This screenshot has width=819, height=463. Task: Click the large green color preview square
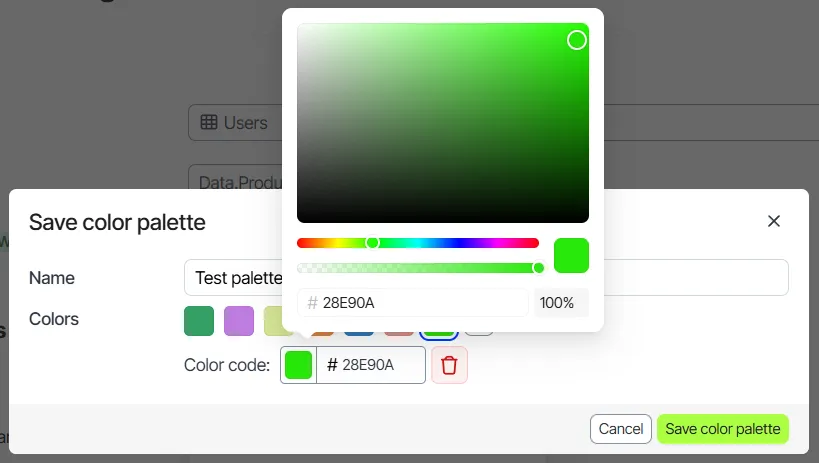click(571, 256)
